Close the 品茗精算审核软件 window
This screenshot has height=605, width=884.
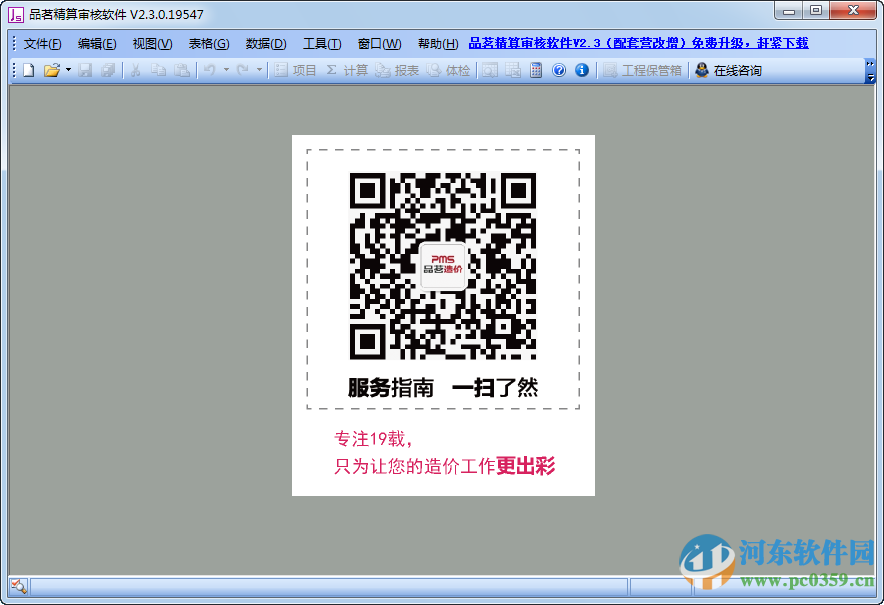point(852,11)
